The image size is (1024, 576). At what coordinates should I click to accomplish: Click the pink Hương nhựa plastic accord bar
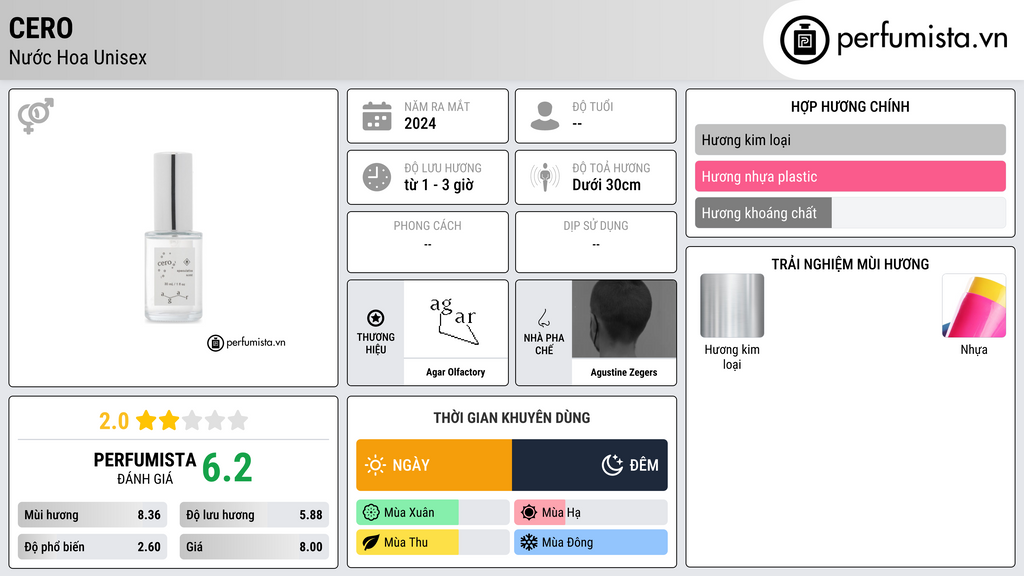[850, 176]
